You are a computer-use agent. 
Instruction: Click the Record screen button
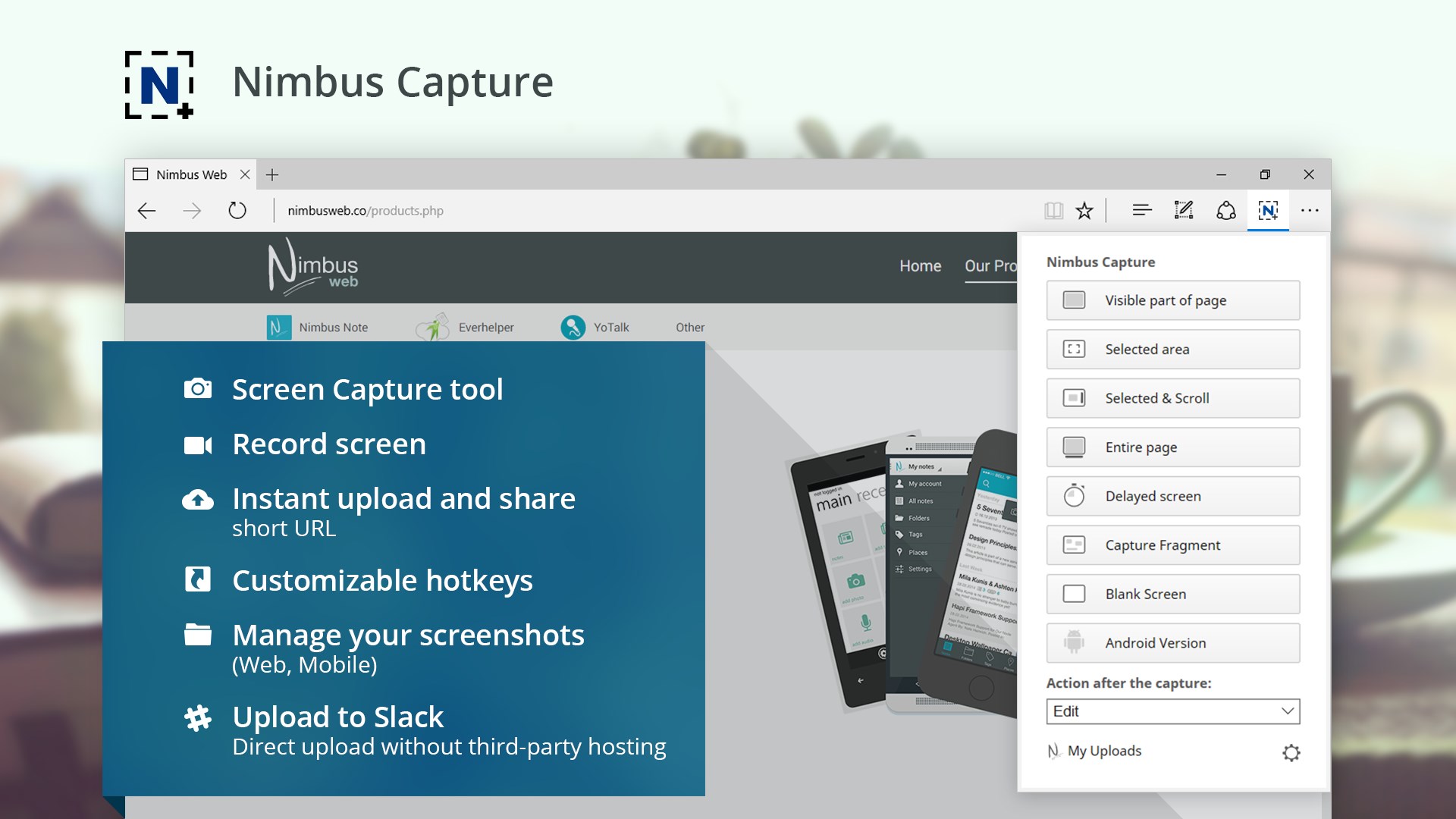click(x=328, y=444)
